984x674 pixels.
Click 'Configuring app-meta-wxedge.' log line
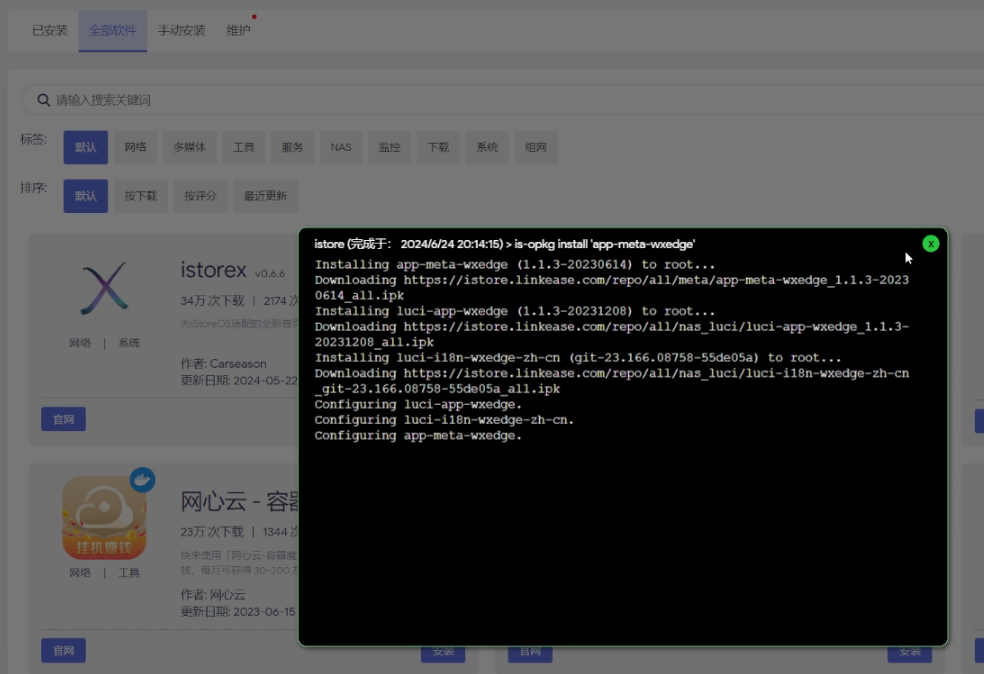418,436
